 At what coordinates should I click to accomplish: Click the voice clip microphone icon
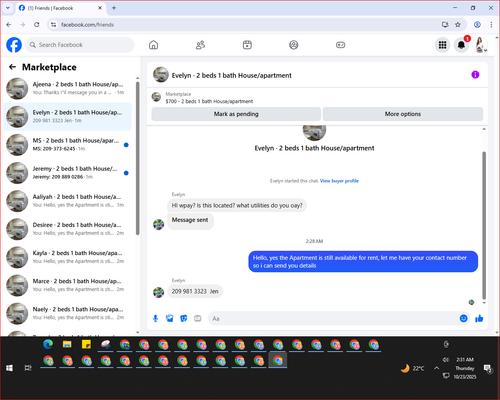tap(155, 319)
